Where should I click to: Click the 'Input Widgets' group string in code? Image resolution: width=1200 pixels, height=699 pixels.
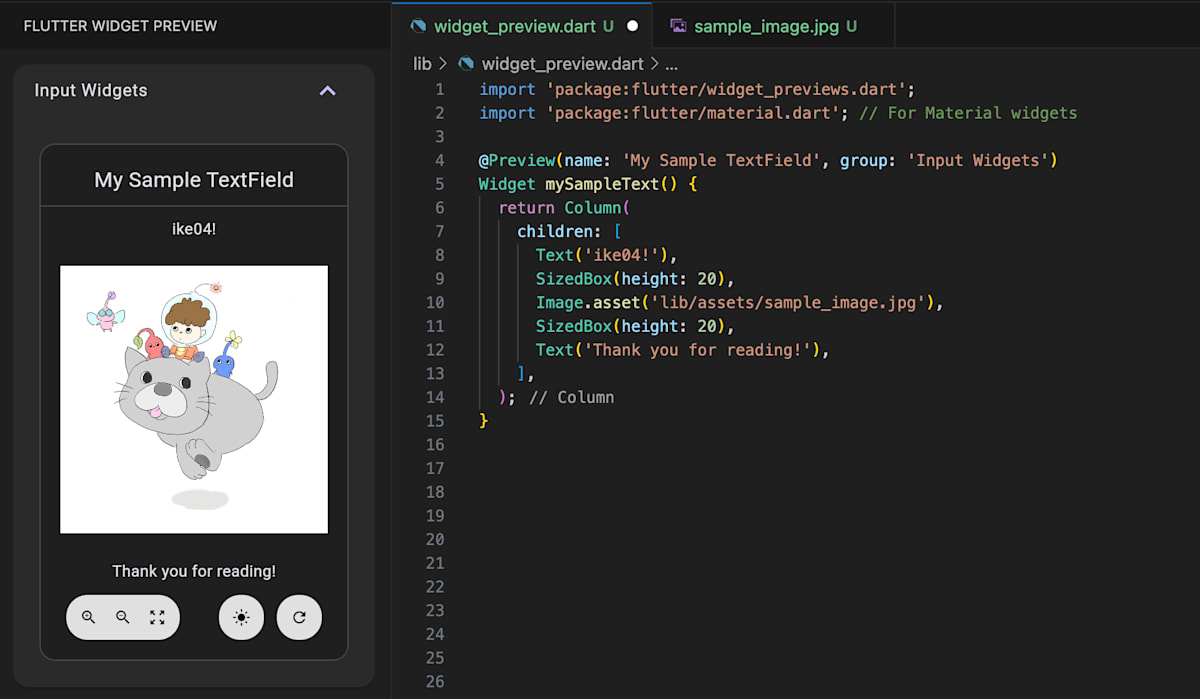[978, 160]
